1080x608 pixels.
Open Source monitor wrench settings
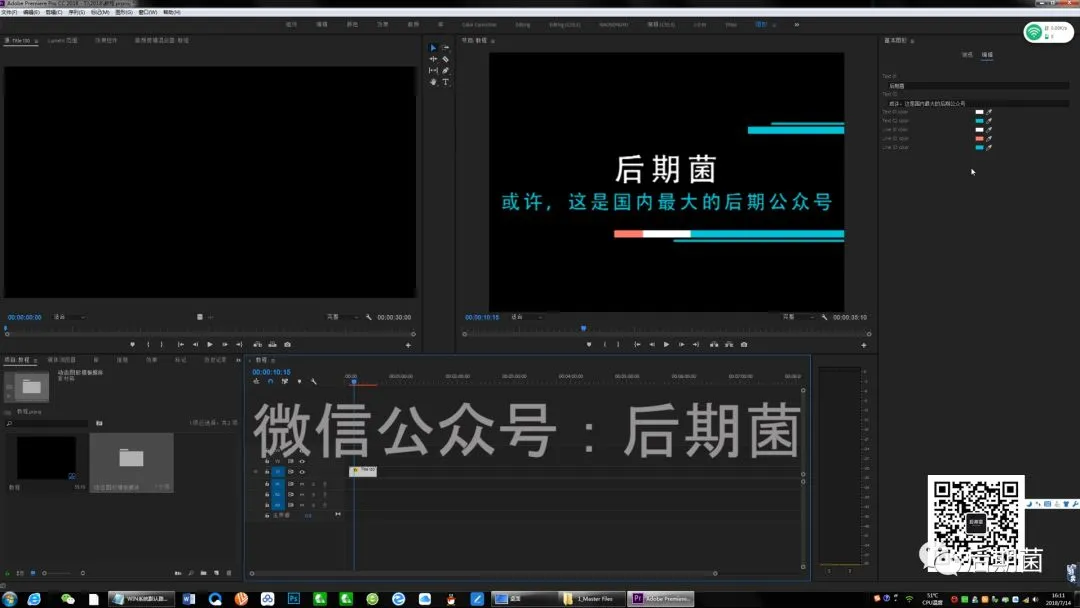(368, 317)
